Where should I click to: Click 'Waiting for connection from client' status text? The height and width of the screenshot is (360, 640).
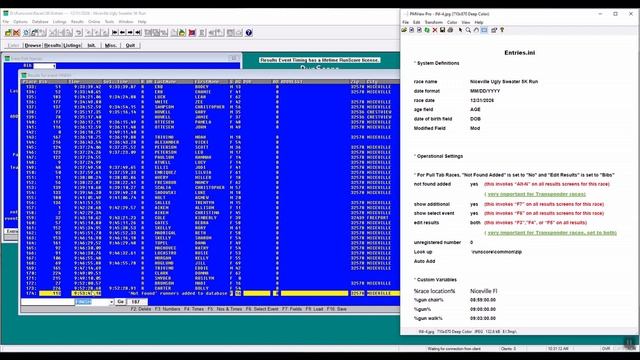pyautogui.click(x=453, y=349)
